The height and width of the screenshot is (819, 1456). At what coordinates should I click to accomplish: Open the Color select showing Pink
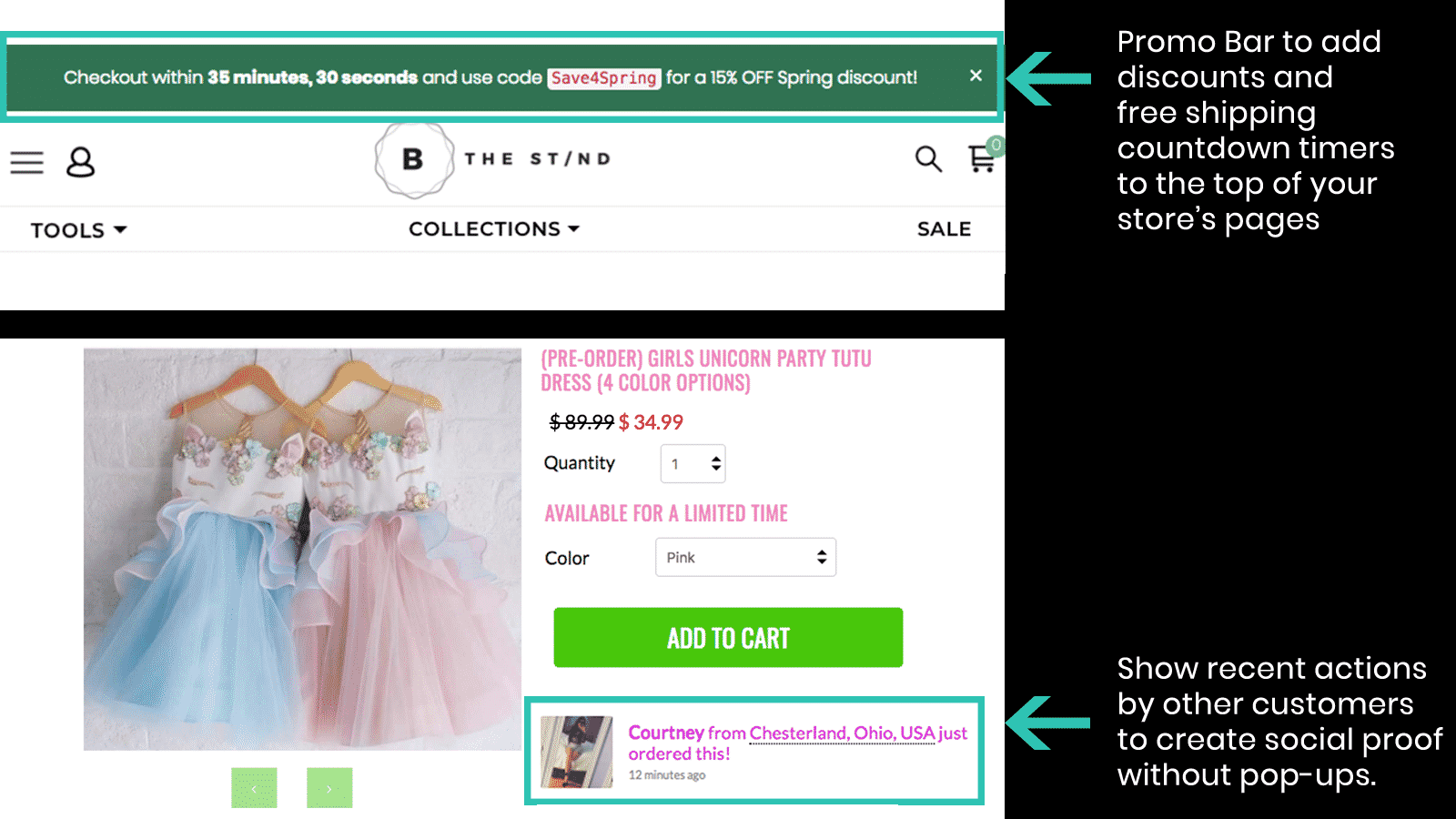tap(745, 557)
